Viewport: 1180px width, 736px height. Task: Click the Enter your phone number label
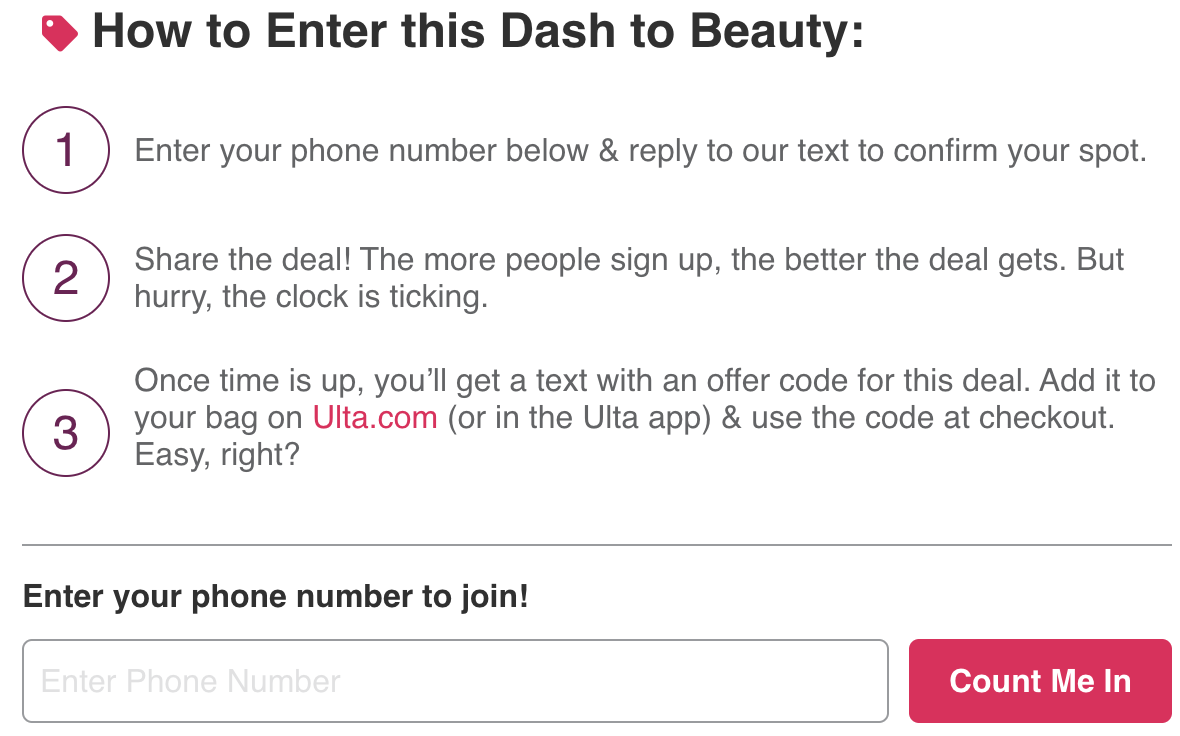tap(275, 596)
